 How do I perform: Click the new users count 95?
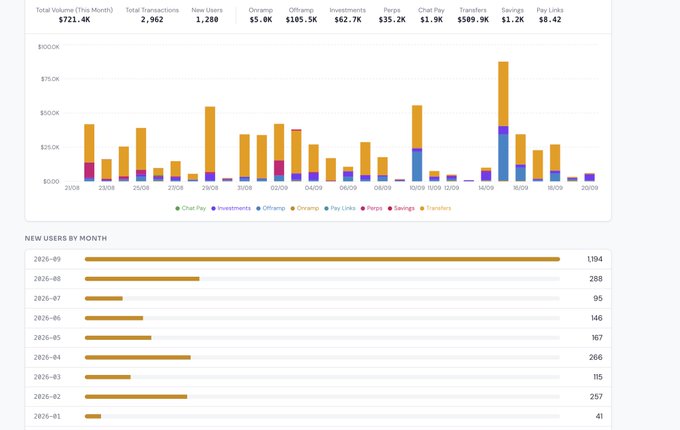(x=598, y=298)
